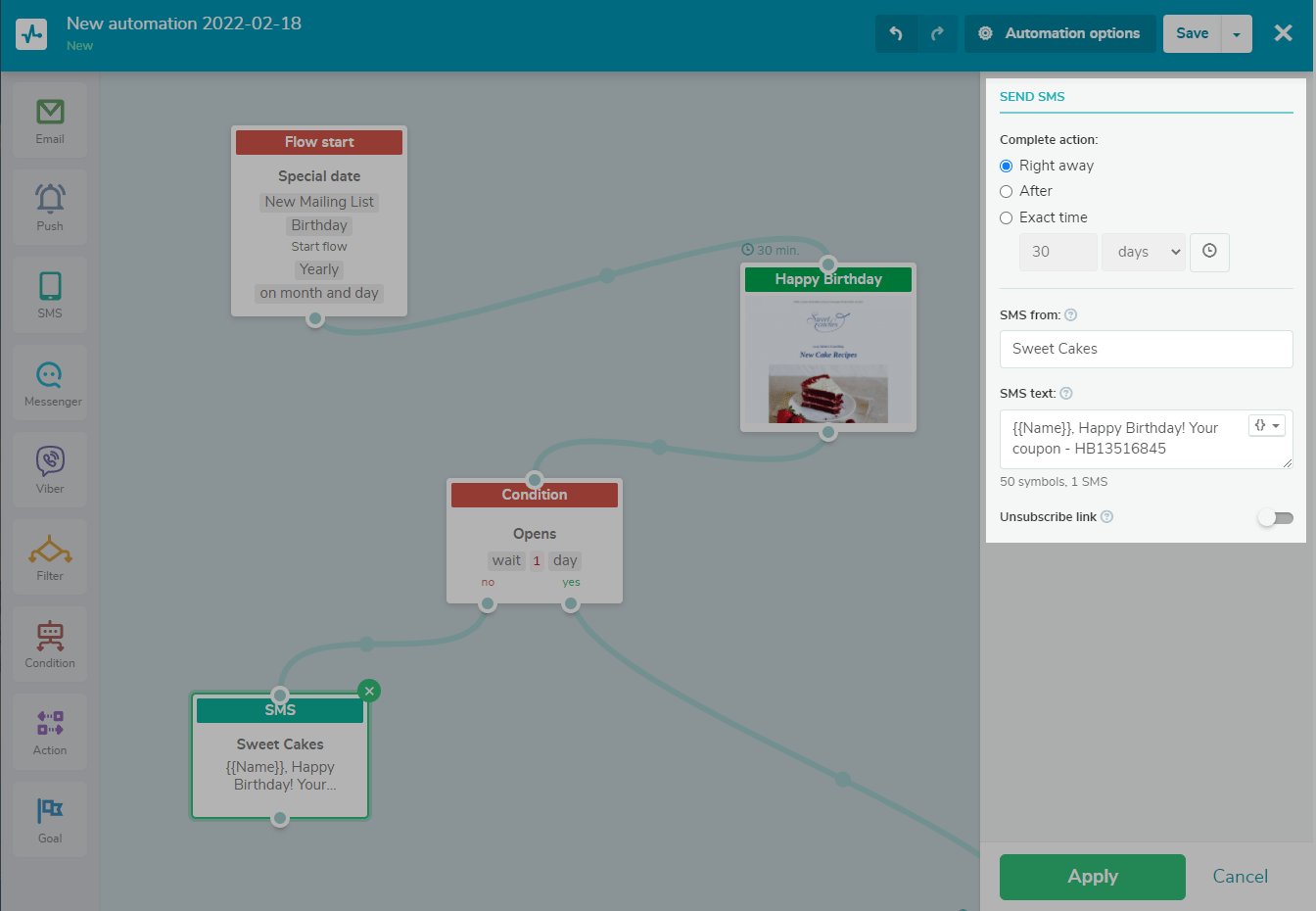Select the Goal block in the sidebar
The height and width of the screenshot is (911, 1316).
(49, 817)
